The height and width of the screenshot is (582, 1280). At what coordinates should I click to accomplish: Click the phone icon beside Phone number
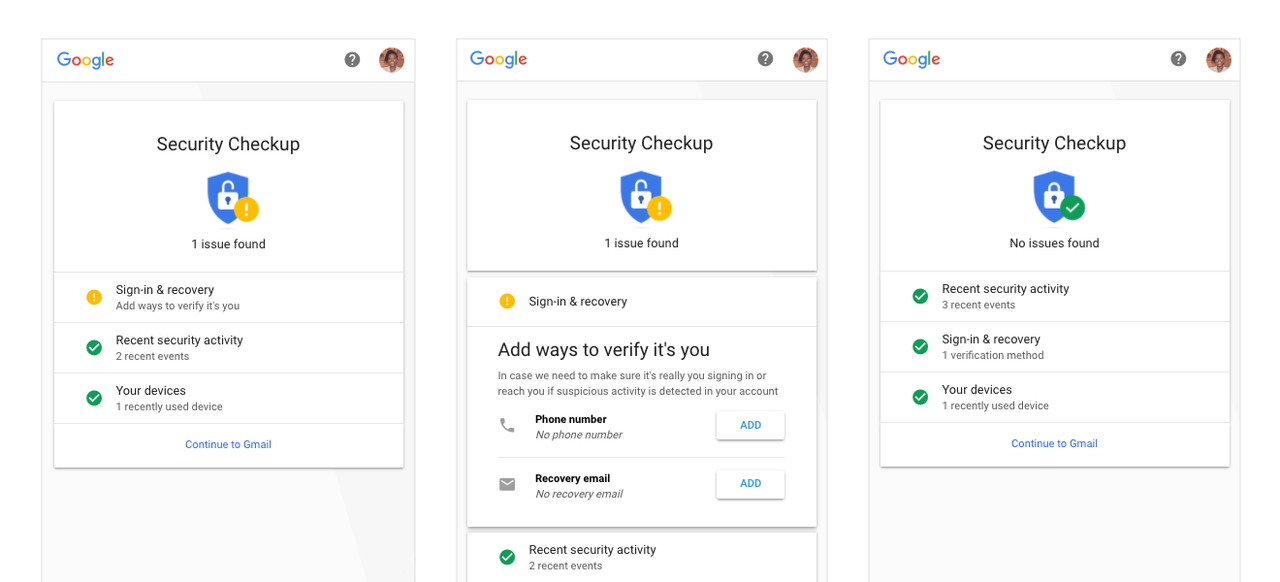tap(507, 426)
